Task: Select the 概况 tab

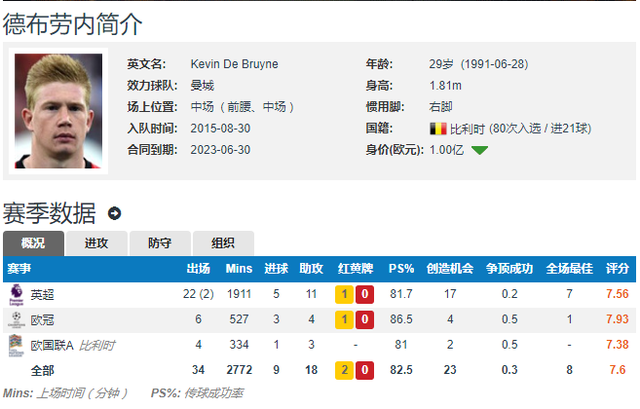Action: (x=34, y=243)
